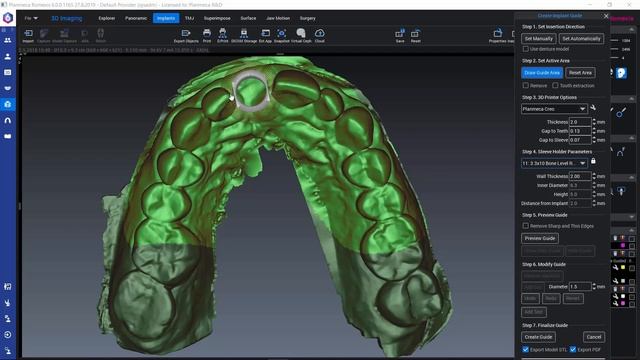
Task: Click the Gap to Teeth input field
Action: [x=580, y=131]
